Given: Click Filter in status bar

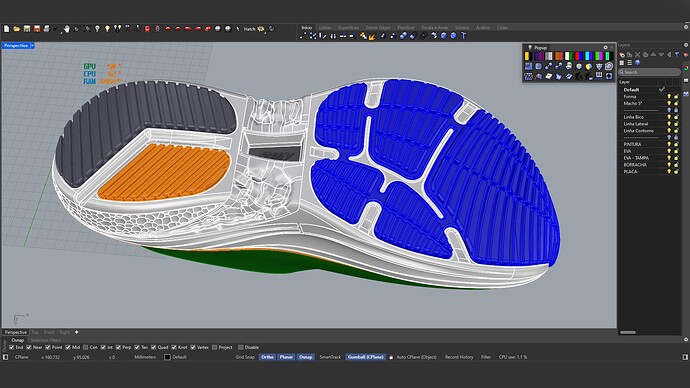Looking at the screenshot, I should 486,357.
